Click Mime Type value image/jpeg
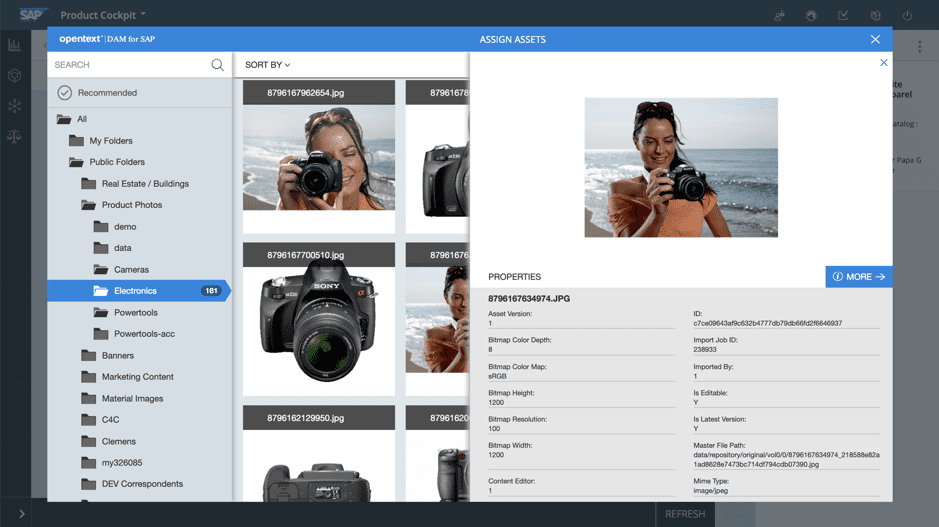 711,490
